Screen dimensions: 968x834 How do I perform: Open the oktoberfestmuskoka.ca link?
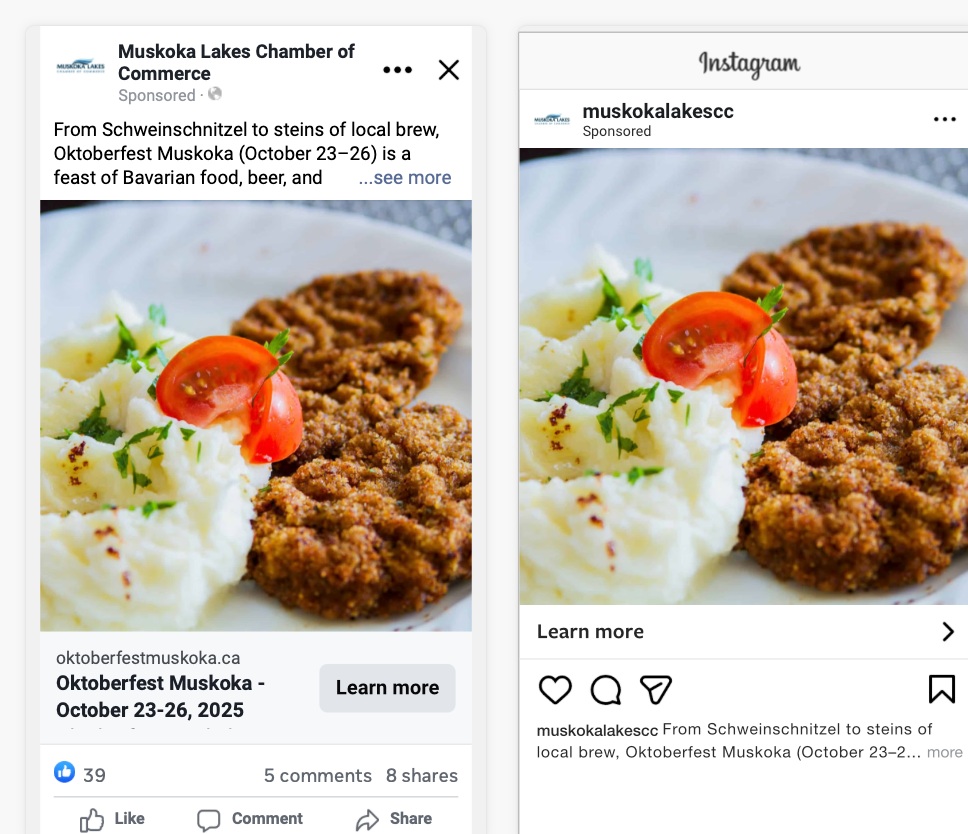pyautogui.click(x=148, y=658)
